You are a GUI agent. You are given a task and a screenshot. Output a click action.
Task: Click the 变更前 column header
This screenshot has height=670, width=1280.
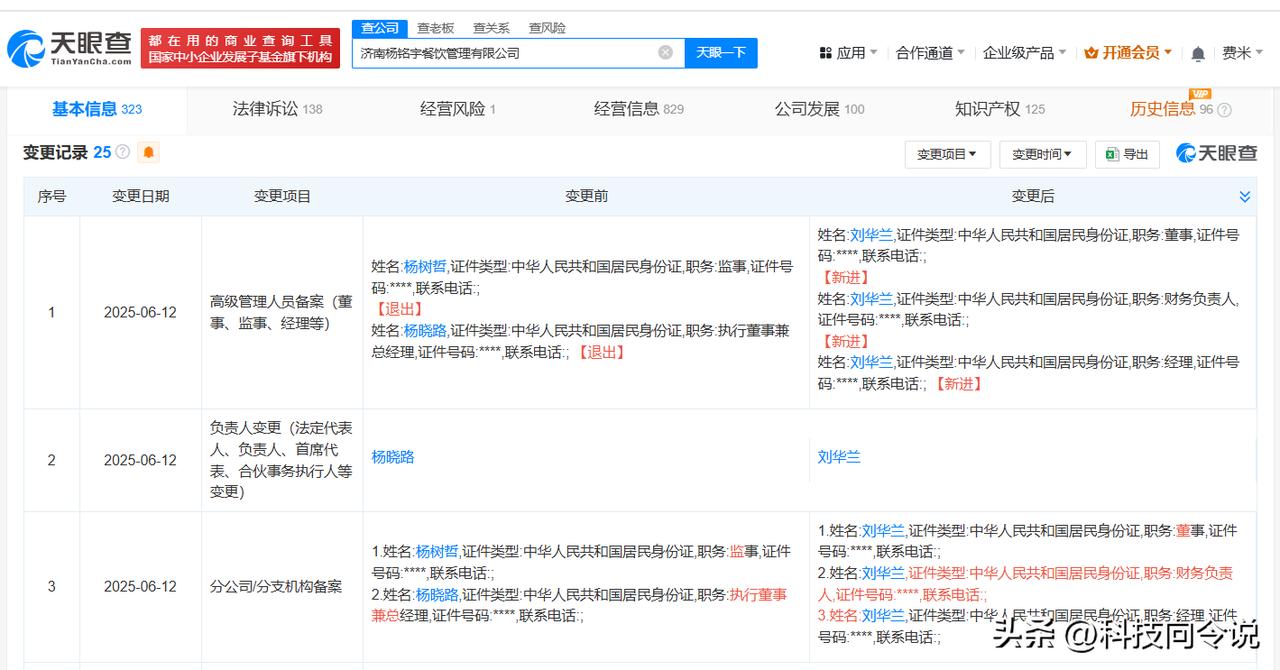(x=586, y=197)
